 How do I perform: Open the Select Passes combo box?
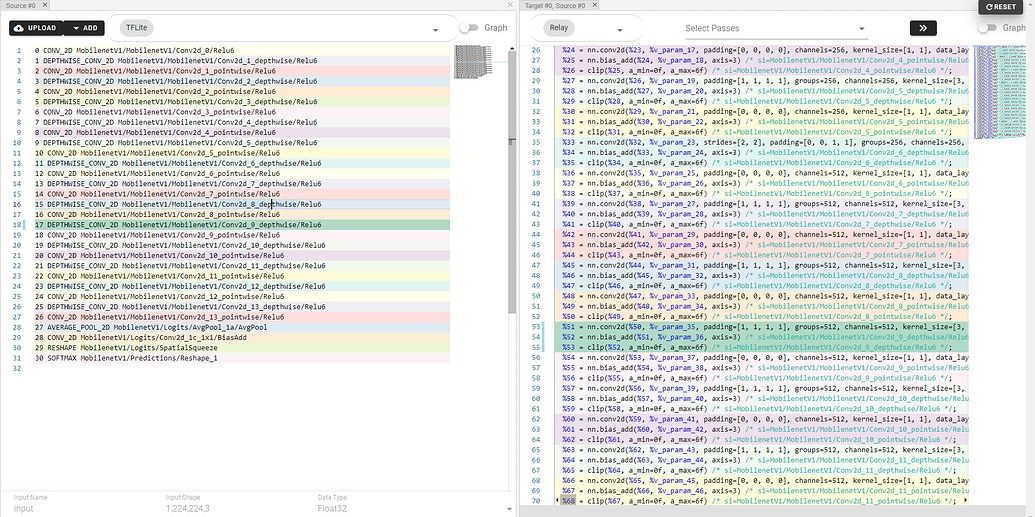[770, 28]
